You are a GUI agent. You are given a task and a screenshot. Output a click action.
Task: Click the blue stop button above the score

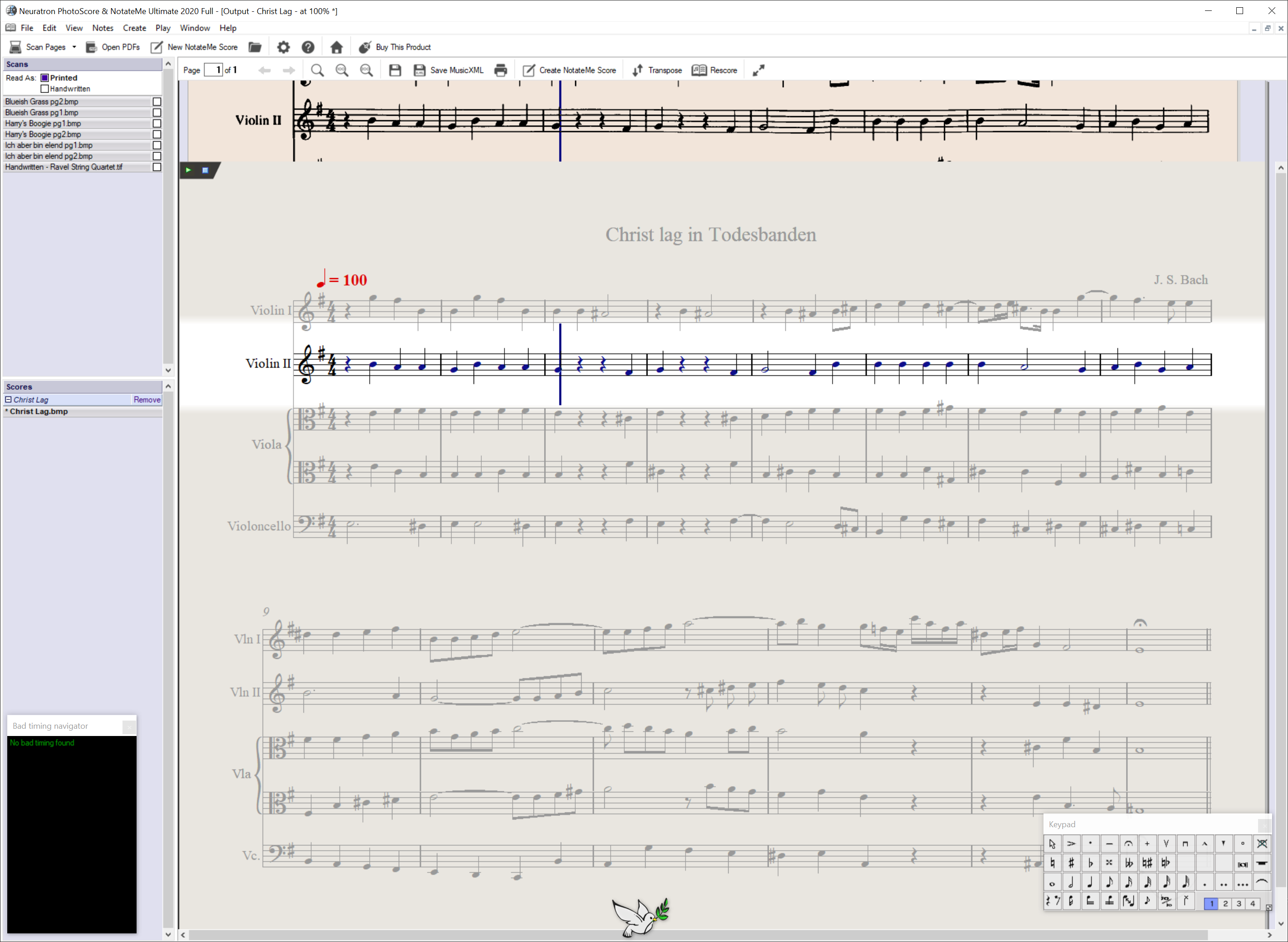[x=205, y=170]
